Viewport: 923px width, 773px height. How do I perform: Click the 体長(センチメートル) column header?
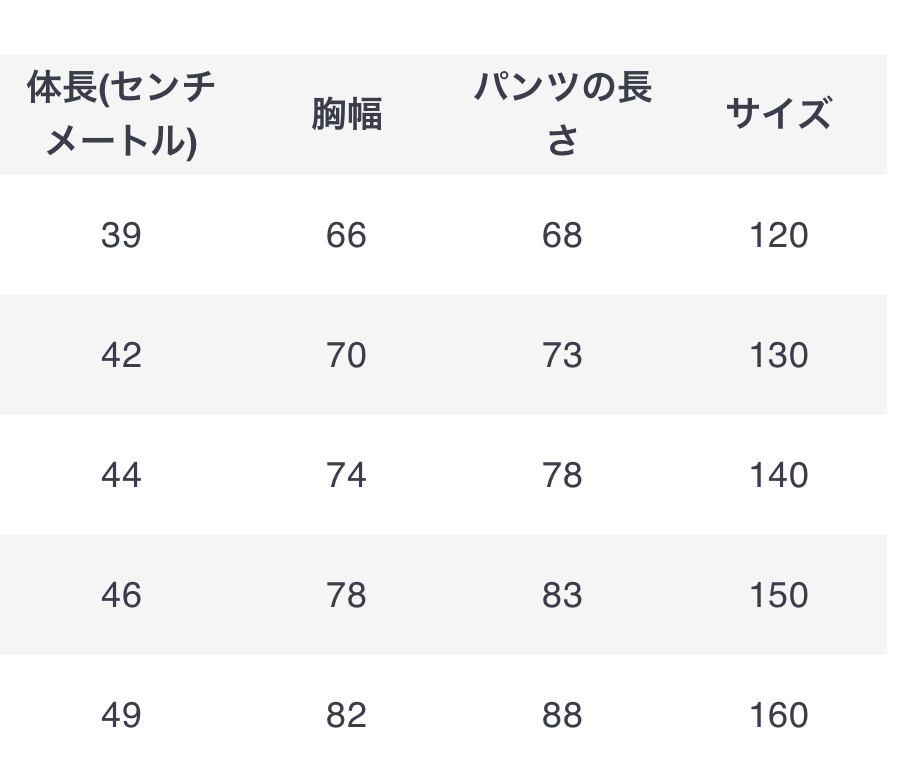[x=121, y=114]
